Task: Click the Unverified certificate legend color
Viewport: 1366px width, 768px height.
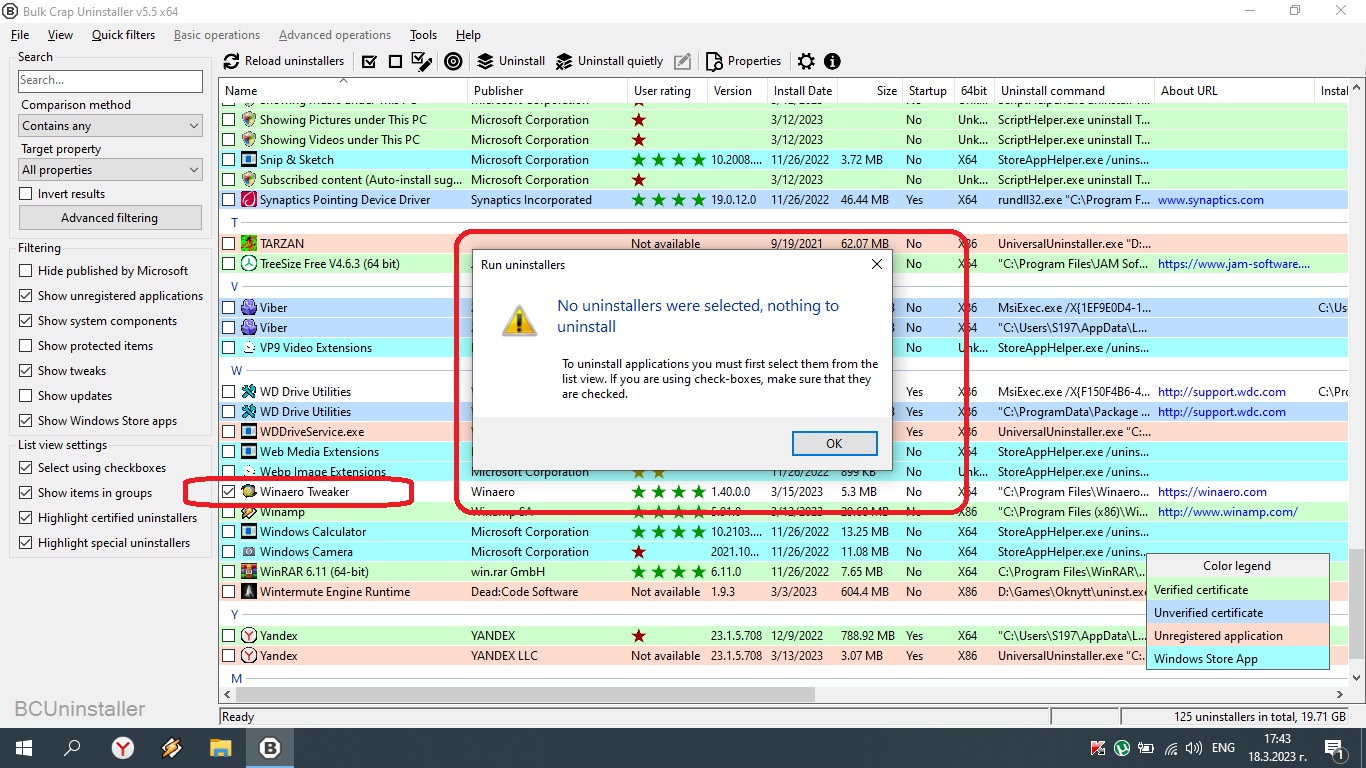Action: (1237, 613)
